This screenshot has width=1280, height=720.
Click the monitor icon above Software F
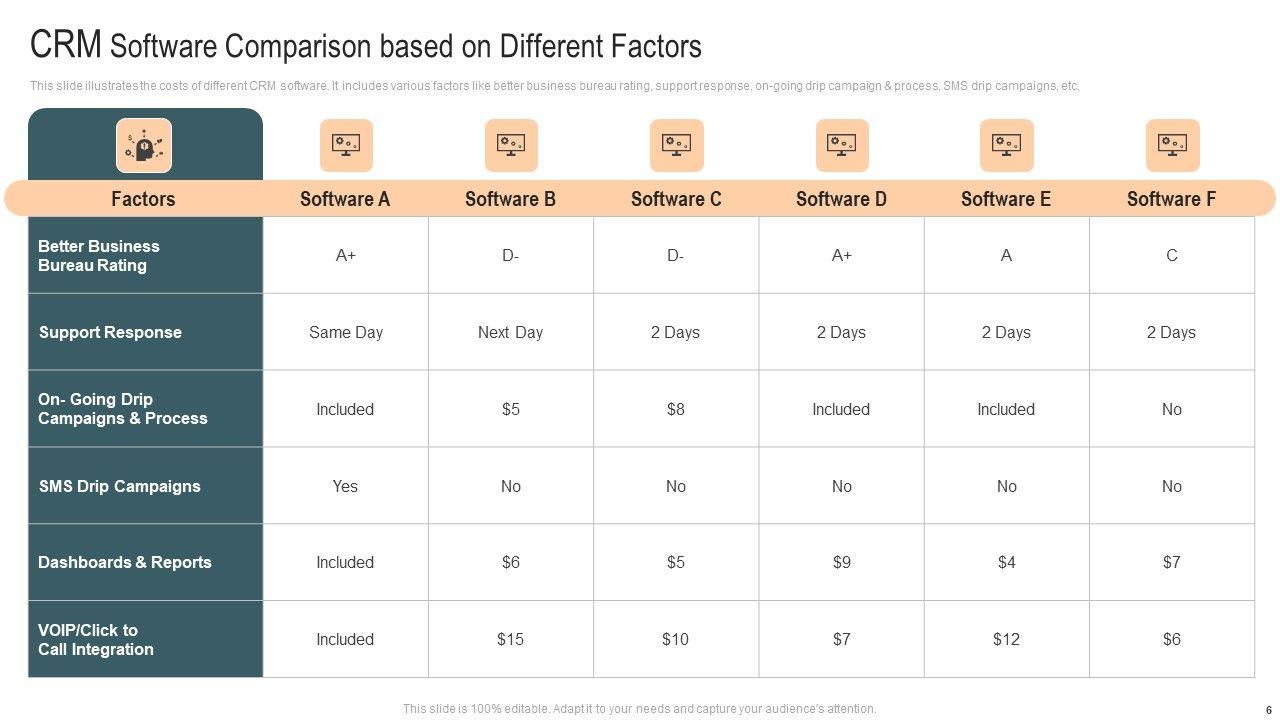[1172, 146]
